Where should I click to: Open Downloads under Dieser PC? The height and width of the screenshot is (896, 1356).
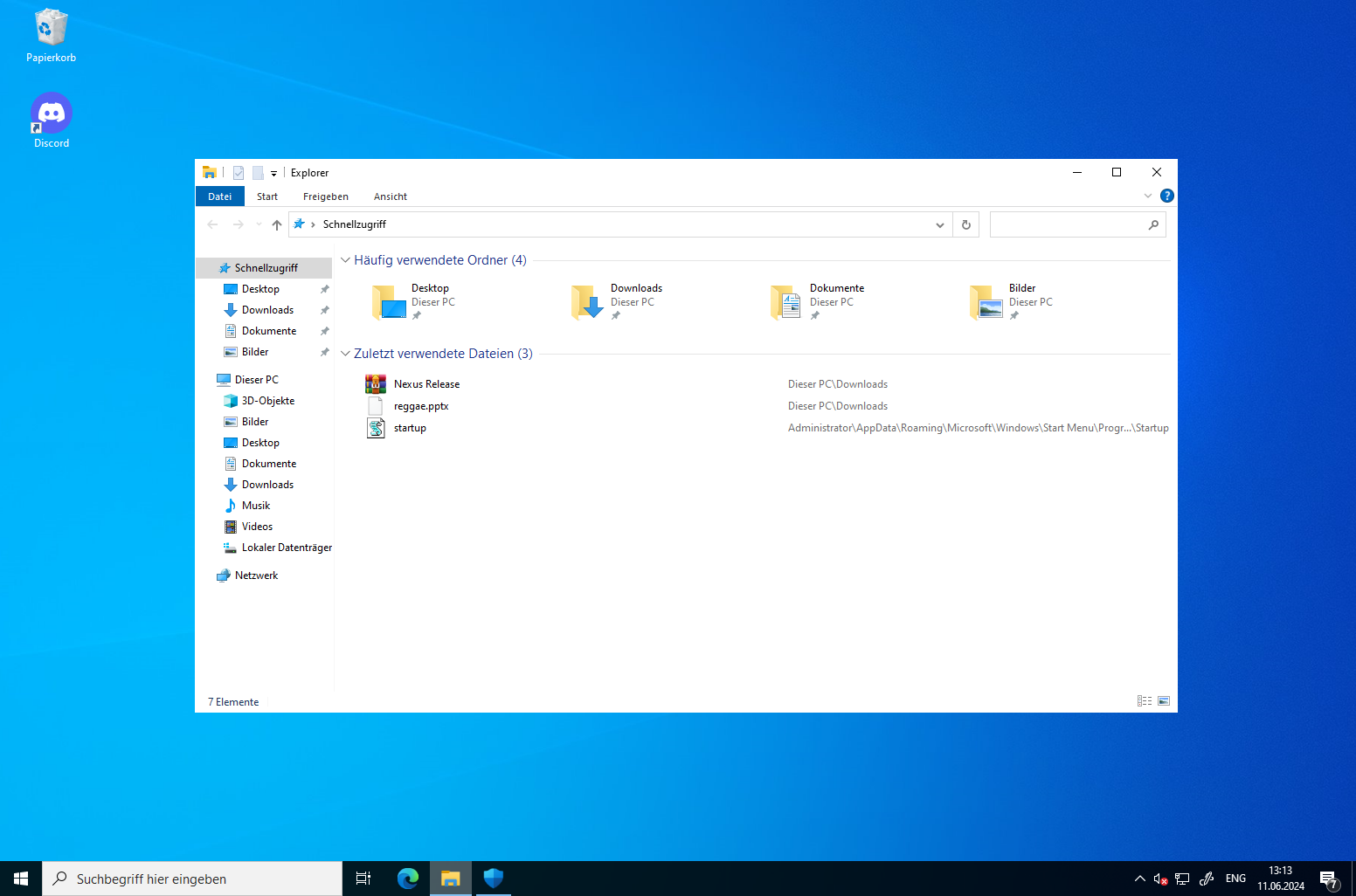pos(264,485)
